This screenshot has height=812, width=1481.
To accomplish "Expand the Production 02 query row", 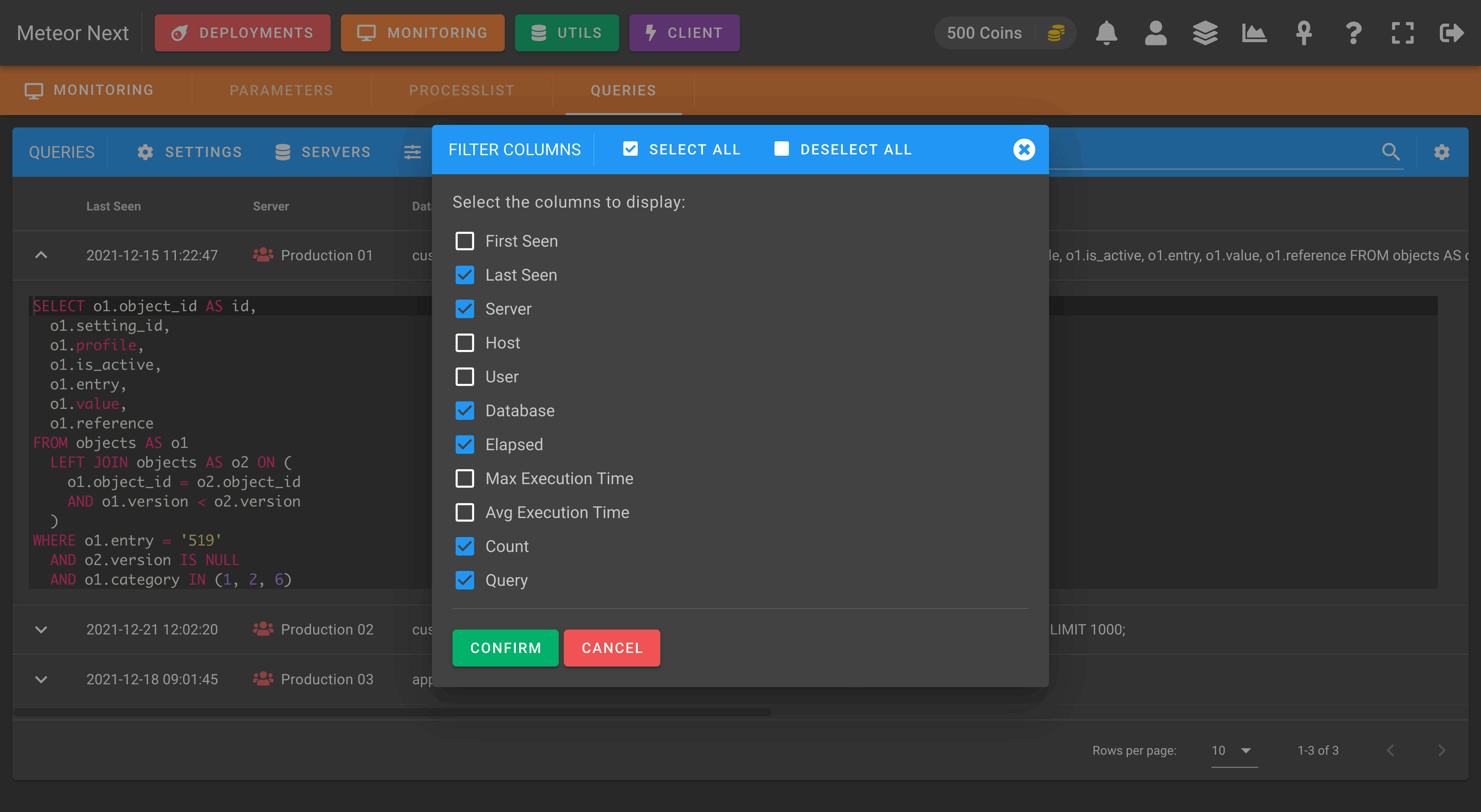I will click(41, 629).
